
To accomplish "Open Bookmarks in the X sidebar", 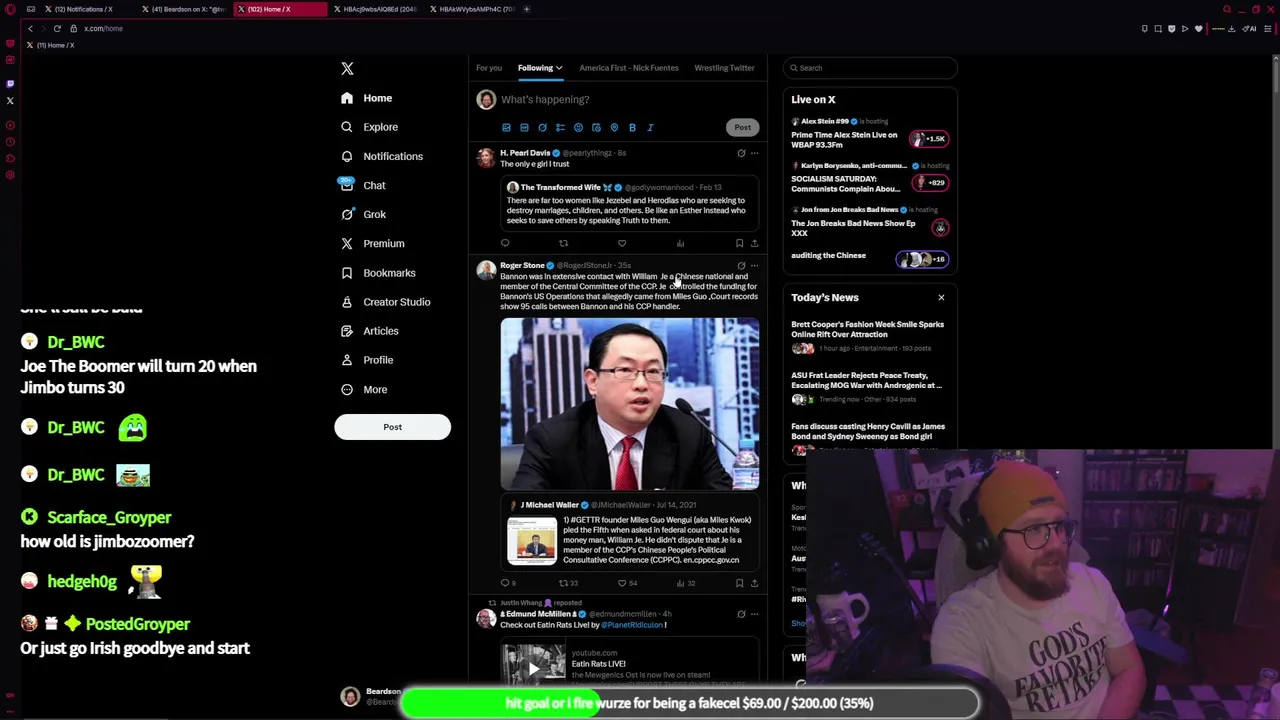I will click(x=377, y=272).
